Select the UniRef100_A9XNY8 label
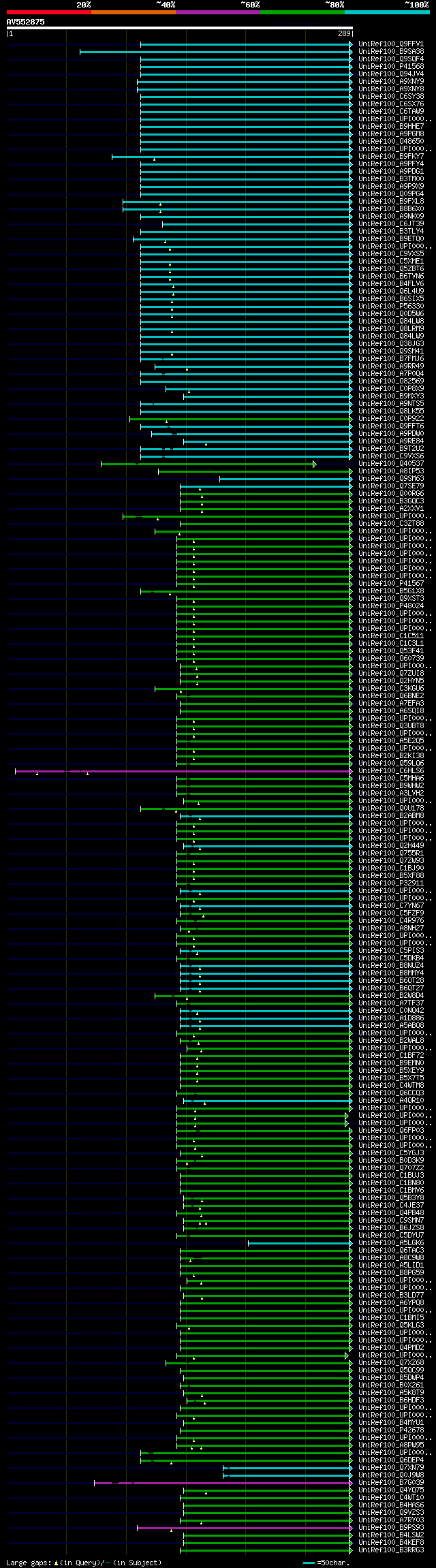Screen dimensions: 436x1568 point(391,89)
